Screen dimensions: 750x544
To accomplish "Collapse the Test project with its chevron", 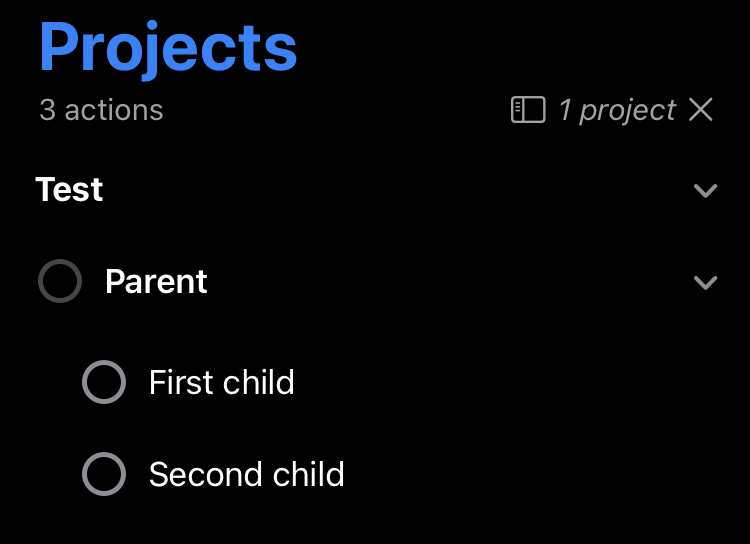I will tap(706, 190).
